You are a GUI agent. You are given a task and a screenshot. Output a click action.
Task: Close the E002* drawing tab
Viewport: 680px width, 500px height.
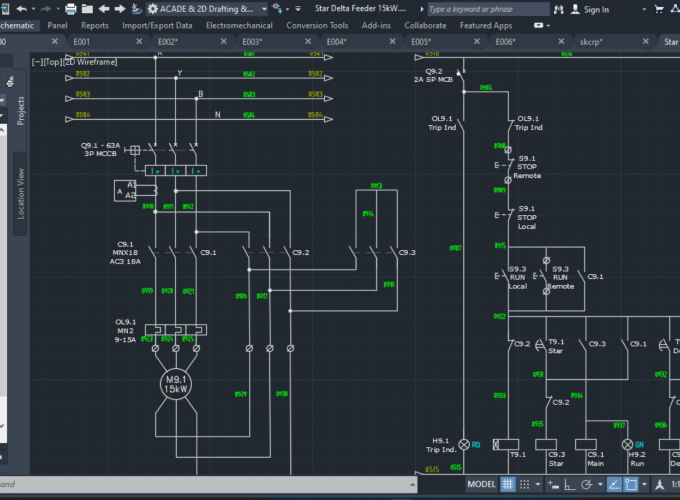(223, 41)
